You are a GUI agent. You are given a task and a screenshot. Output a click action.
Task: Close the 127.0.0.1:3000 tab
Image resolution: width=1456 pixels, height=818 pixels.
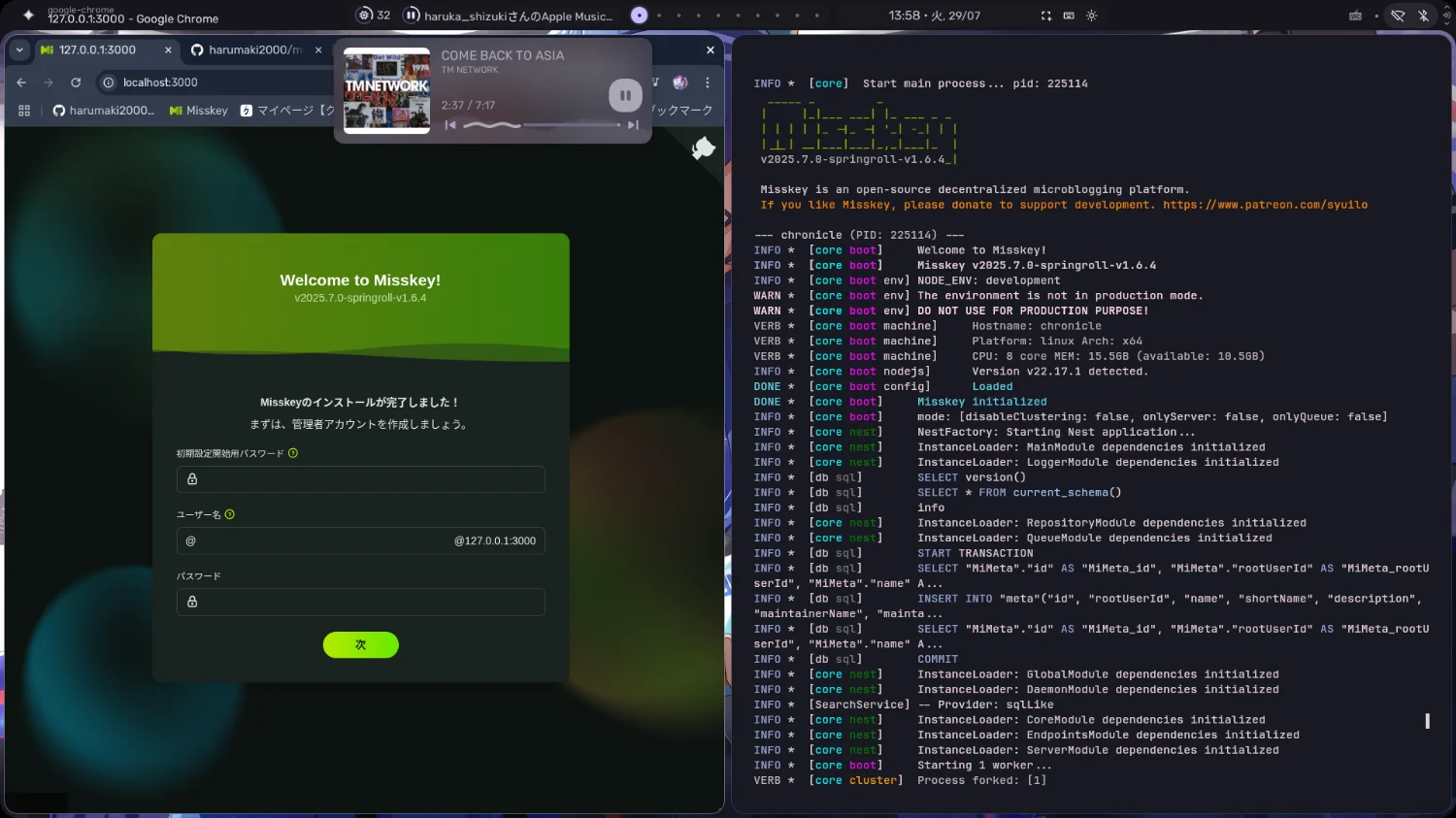pos(168,49)
